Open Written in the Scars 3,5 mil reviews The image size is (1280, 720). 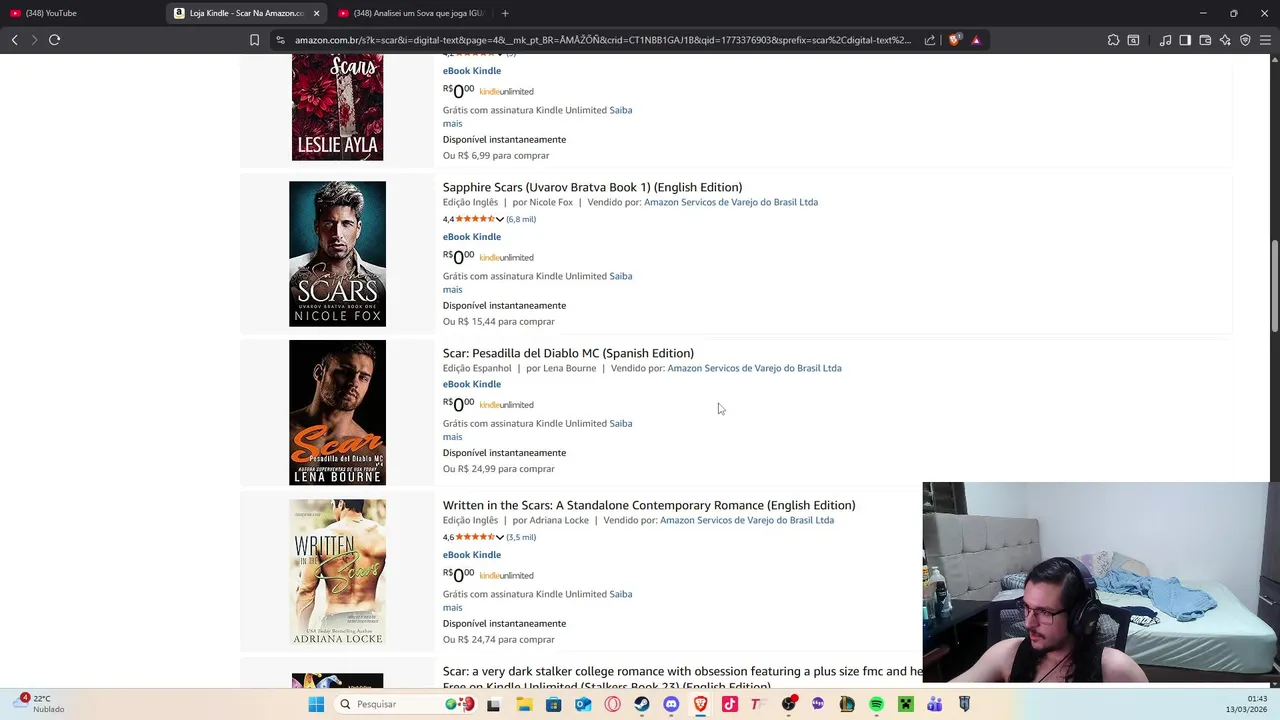[521, 537]
